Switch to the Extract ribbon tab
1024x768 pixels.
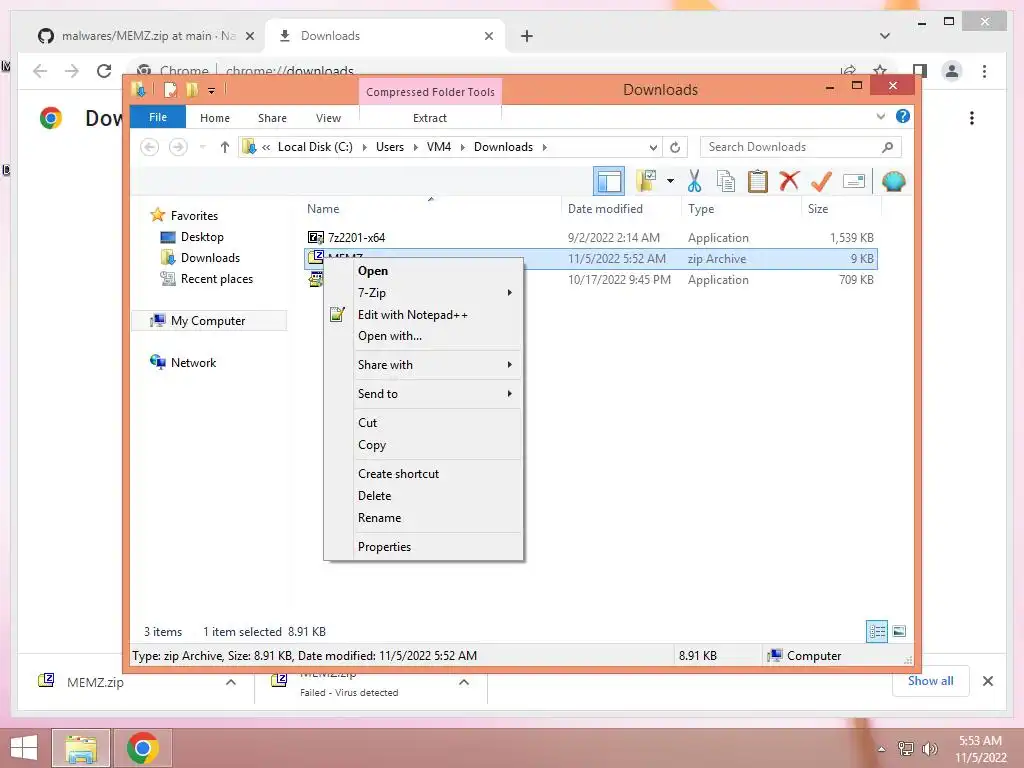point(430,118)
